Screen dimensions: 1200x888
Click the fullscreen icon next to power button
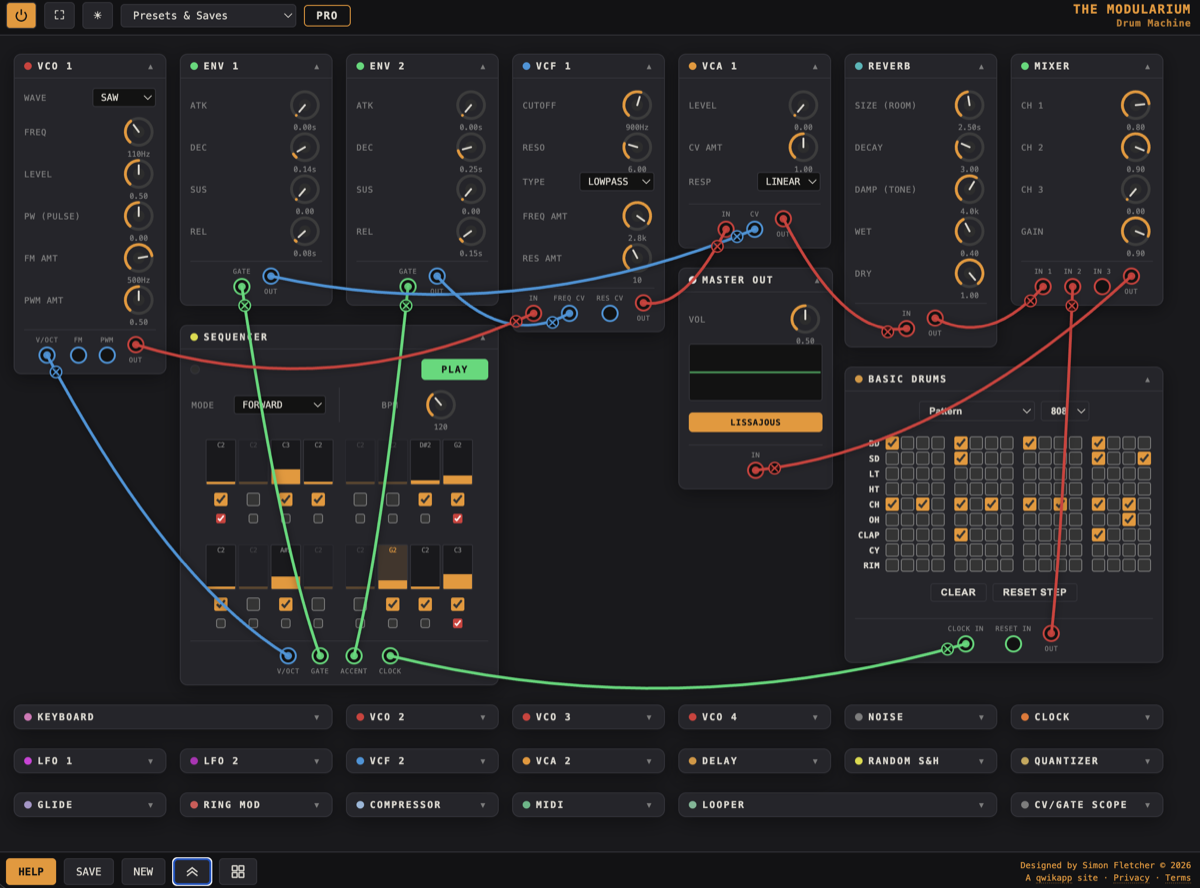(x=59, y=15)
